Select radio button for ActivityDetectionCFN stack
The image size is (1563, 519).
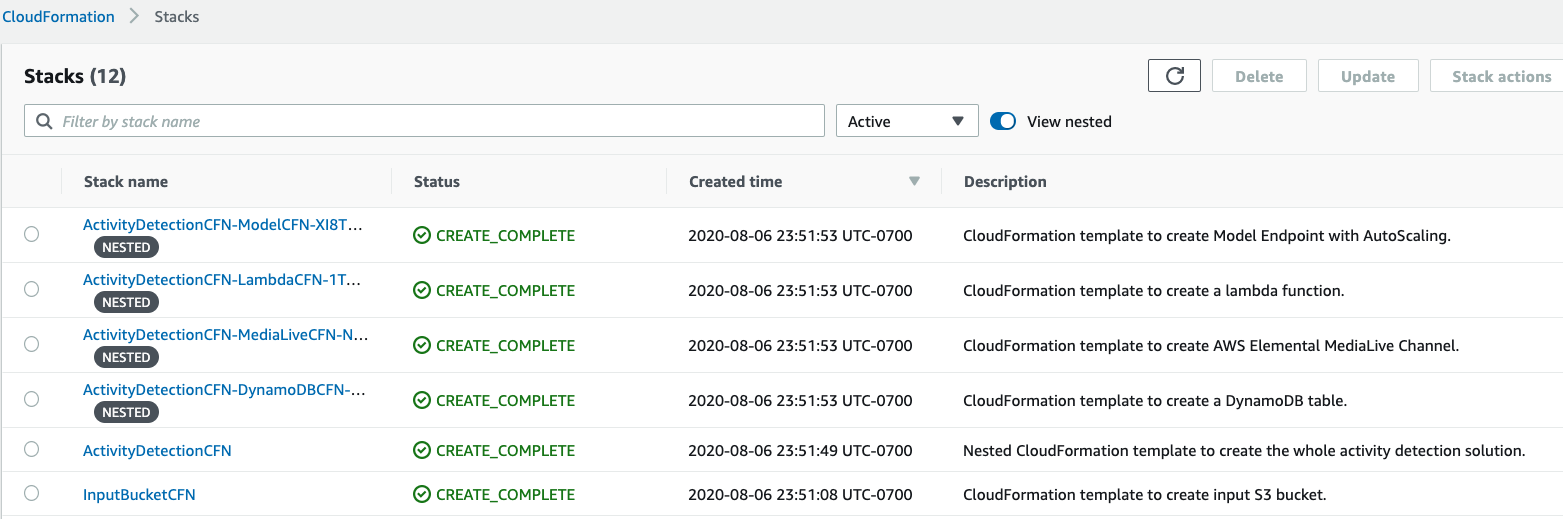tap(31, 449)
